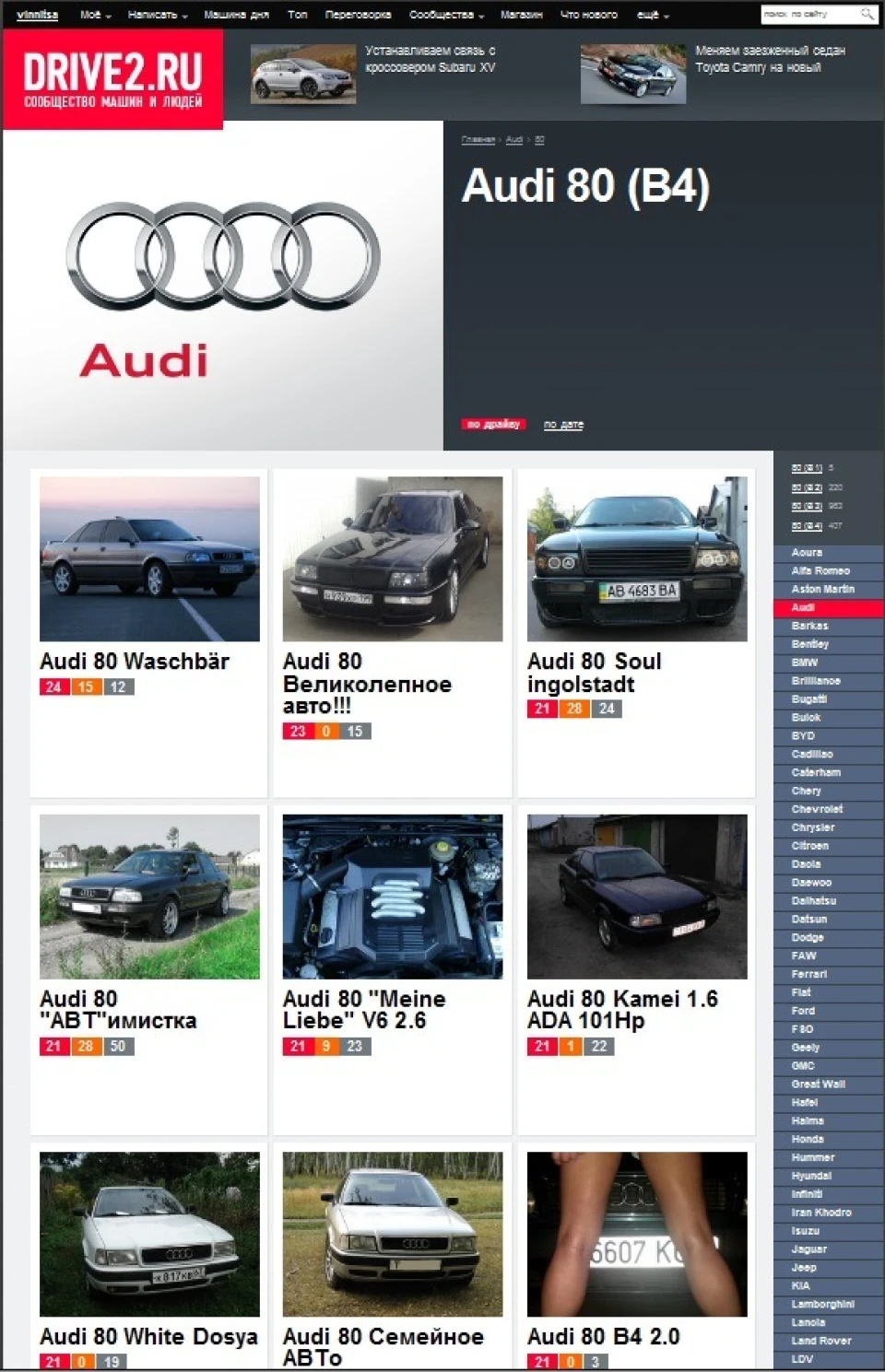Open Audi 80 Великолепное авто photo
Image resolution: width=885 pixels, height=1372 pixels.
tap(393, 558)
